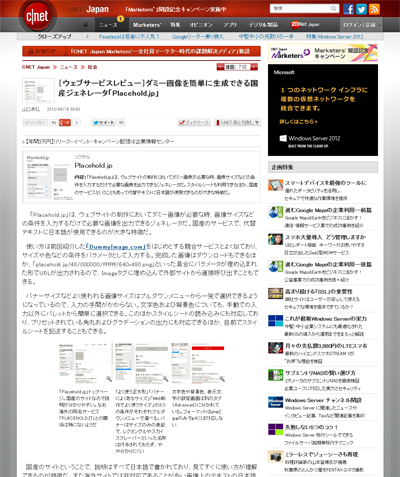This screenshot has height=477, width=400.
Task: Open 'Googleリーダー乗り換え' close-up link
Action: pyautogui.click(x=198, y=36)
